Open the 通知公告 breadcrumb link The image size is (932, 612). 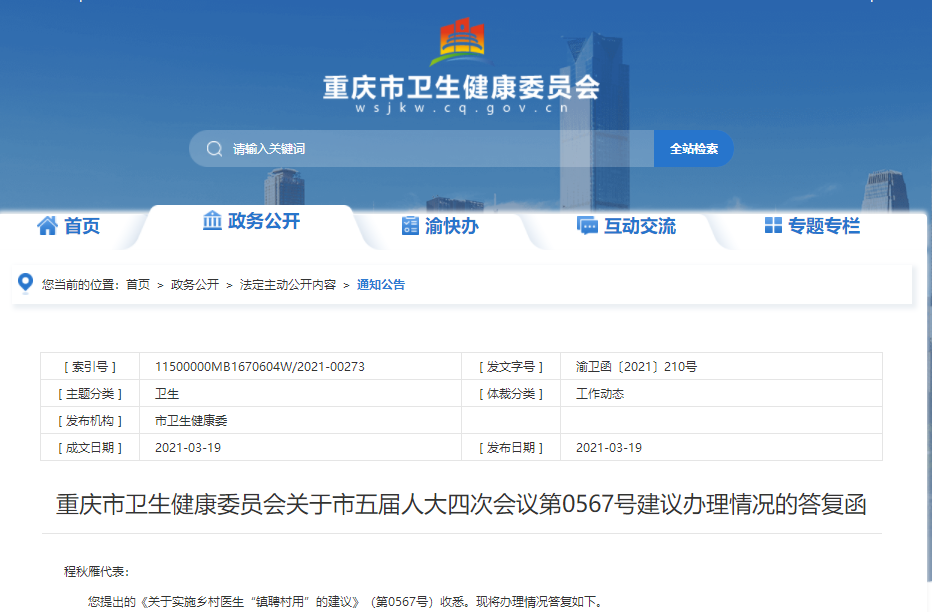pos(381,285)
